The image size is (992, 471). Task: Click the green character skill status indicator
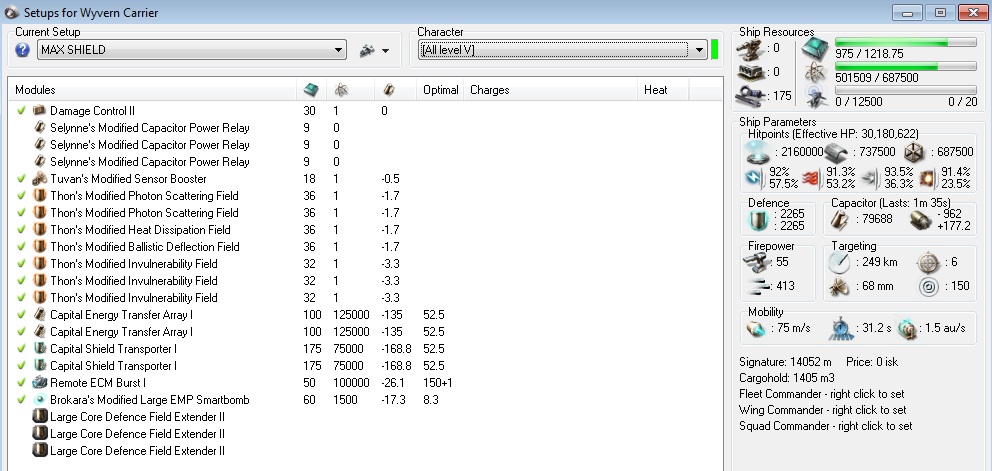coord(715,49)
